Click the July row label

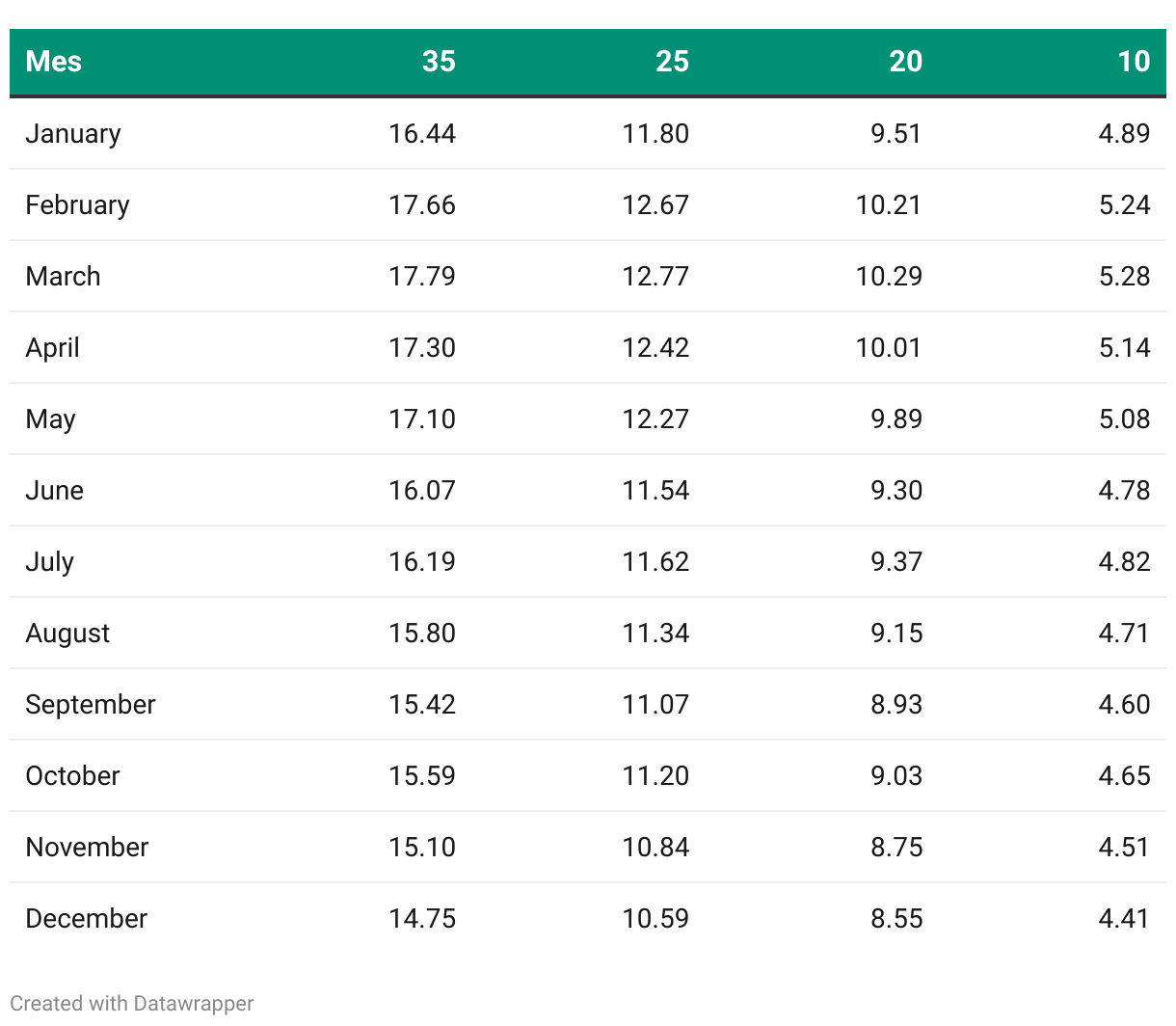tap(50, 561)
